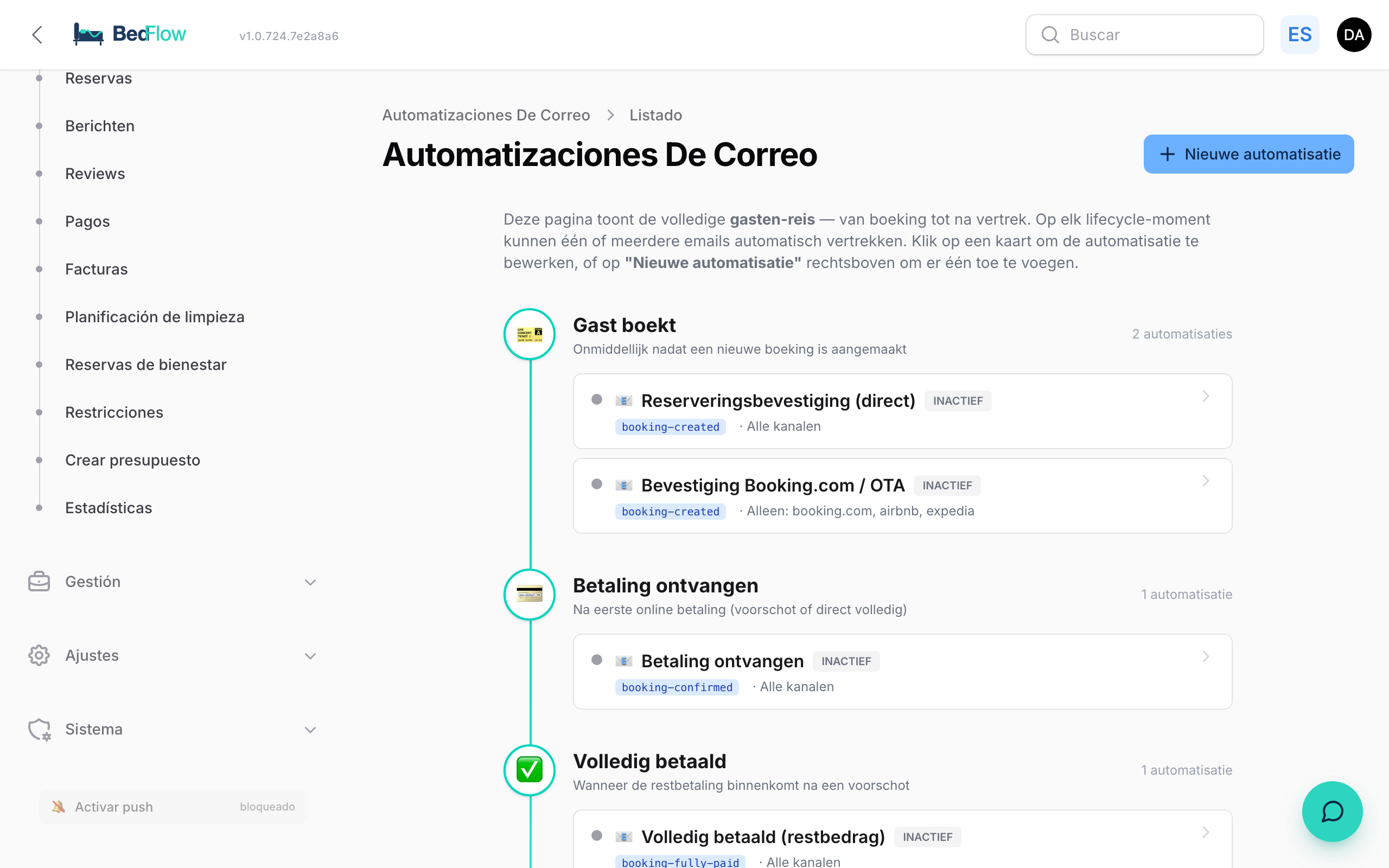Click status dot of Bevestiging Booking.com / OTA

(x=597, y=484)
